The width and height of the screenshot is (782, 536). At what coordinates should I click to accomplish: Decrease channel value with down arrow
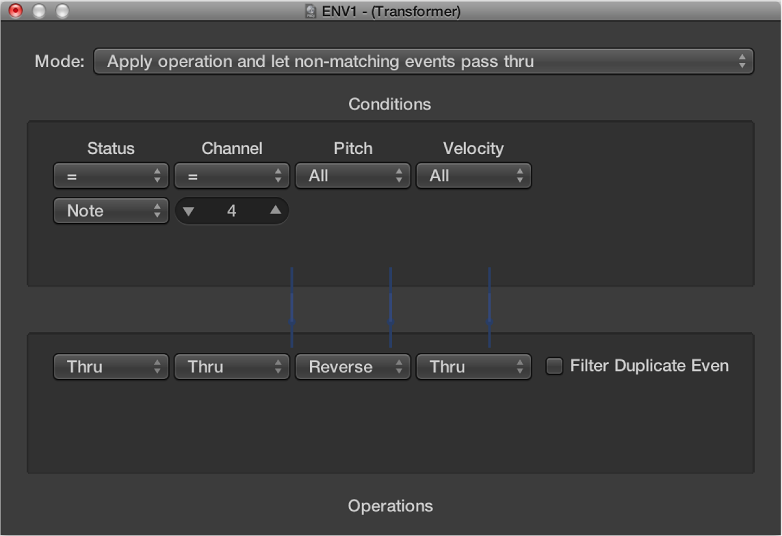189,211
